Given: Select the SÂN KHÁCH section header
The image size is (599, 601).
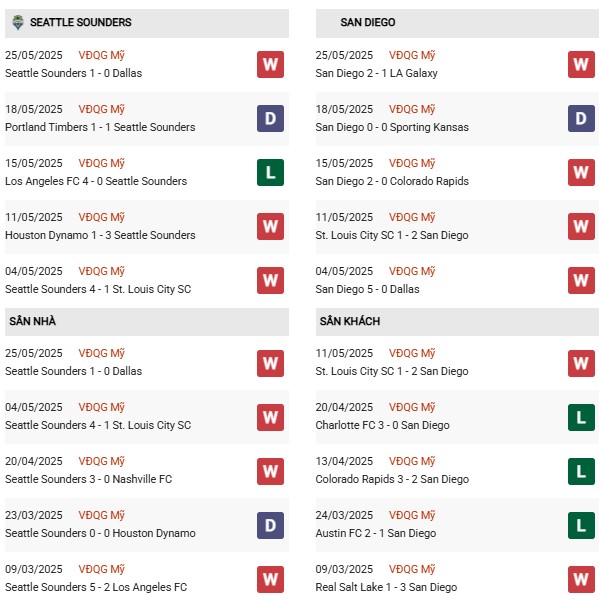Looking at the screenshot, I should (457, 322).
